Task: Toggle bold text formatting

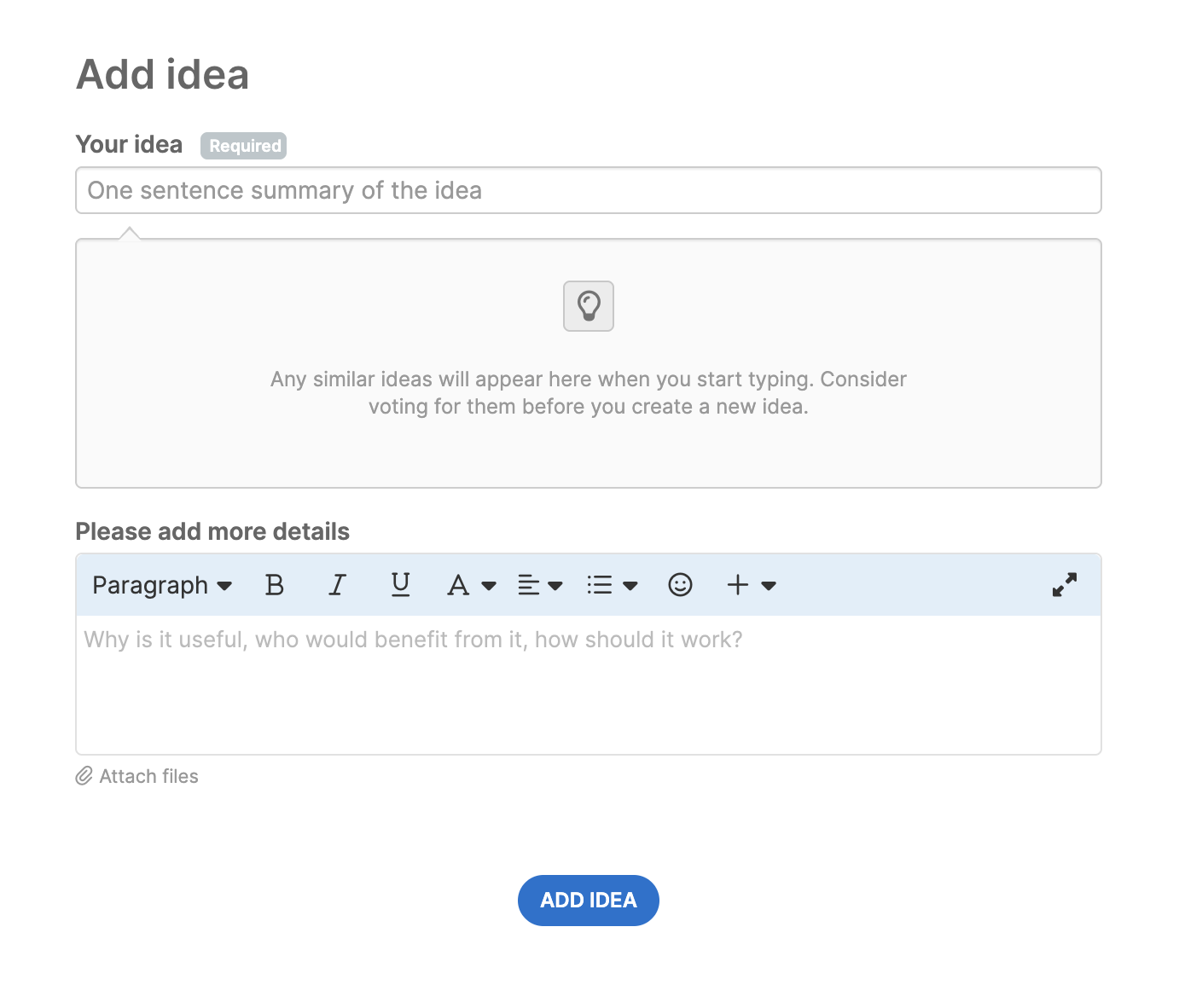Action: pos(274,585)
